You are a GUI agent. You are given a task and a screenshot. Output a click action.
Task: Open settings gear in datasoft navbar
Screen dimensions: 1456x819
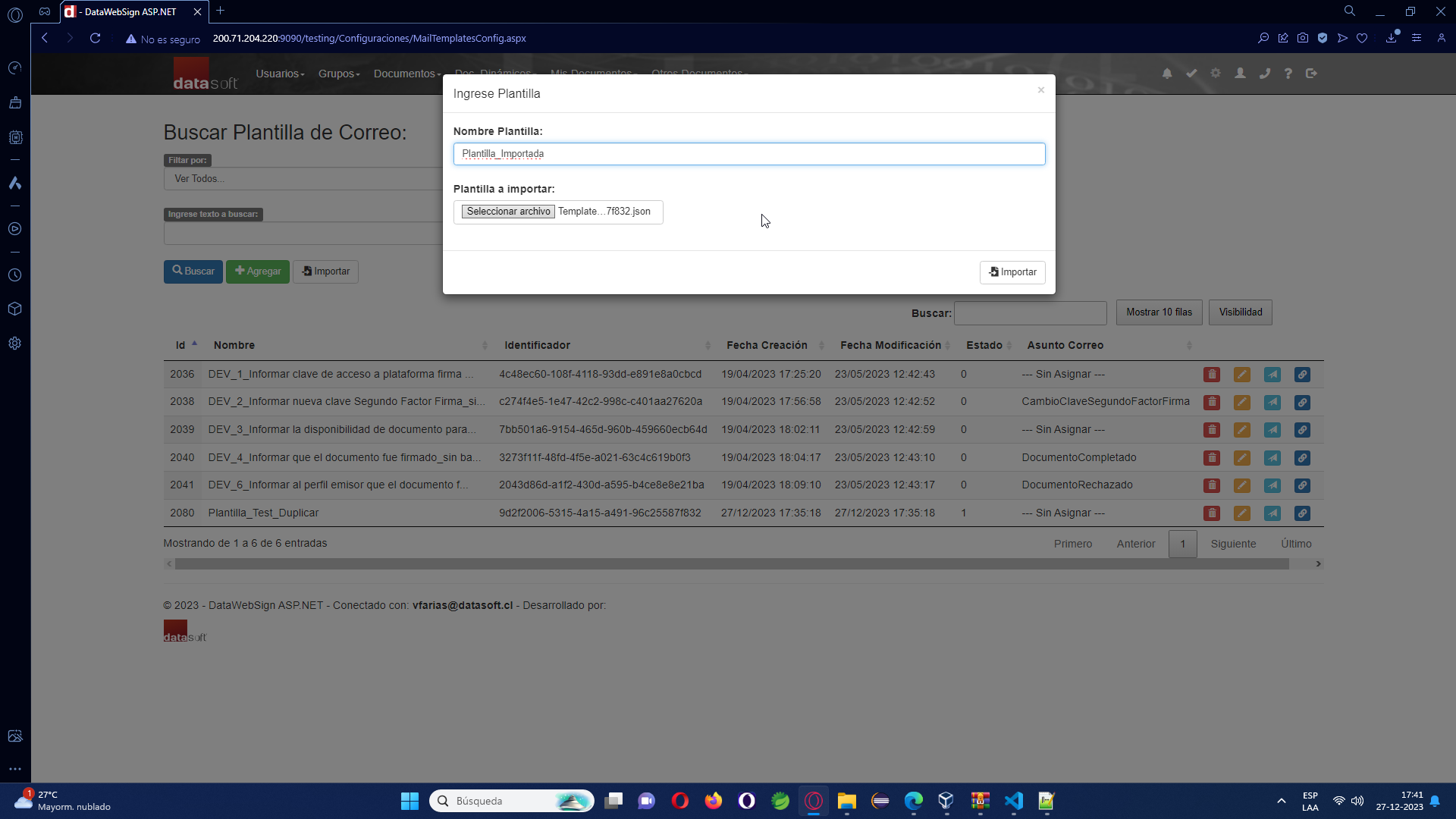[1216, 74]
